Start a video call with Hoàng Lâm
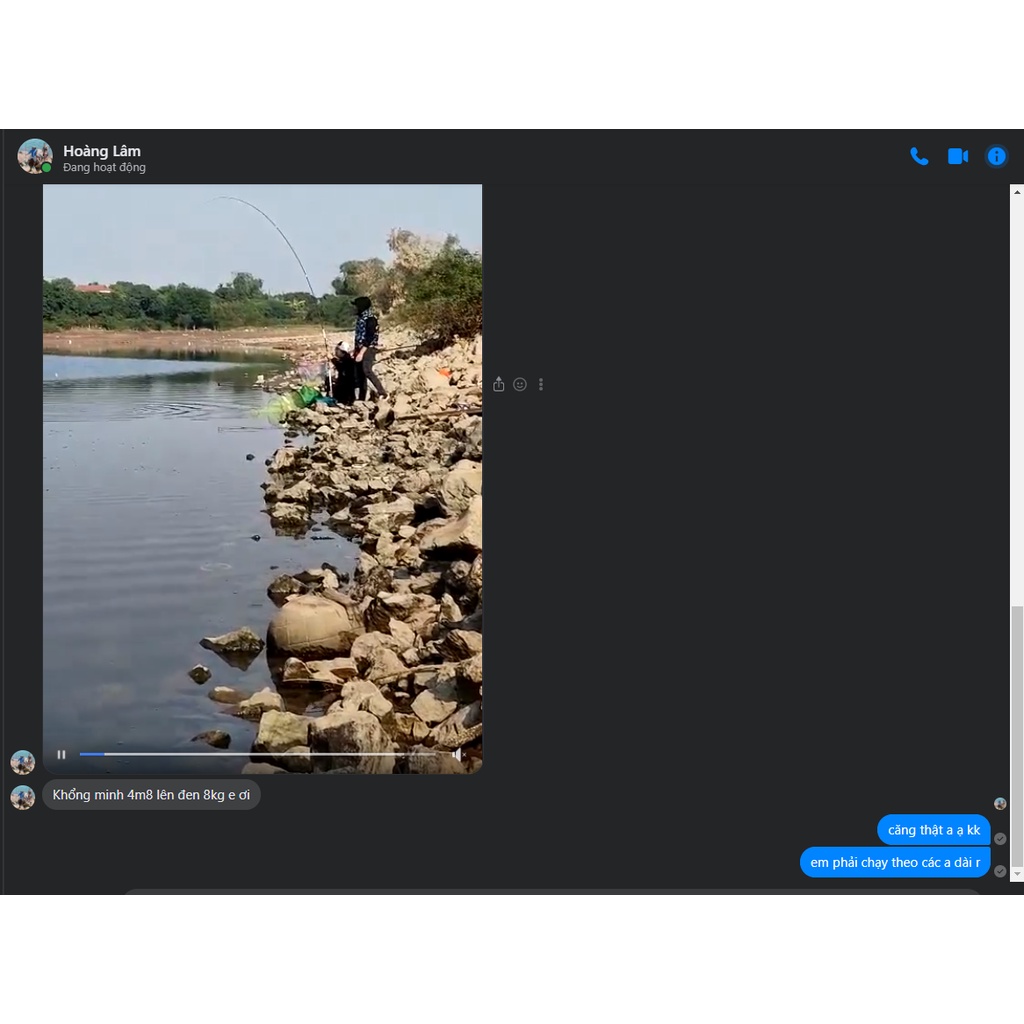 click(958, 156)
